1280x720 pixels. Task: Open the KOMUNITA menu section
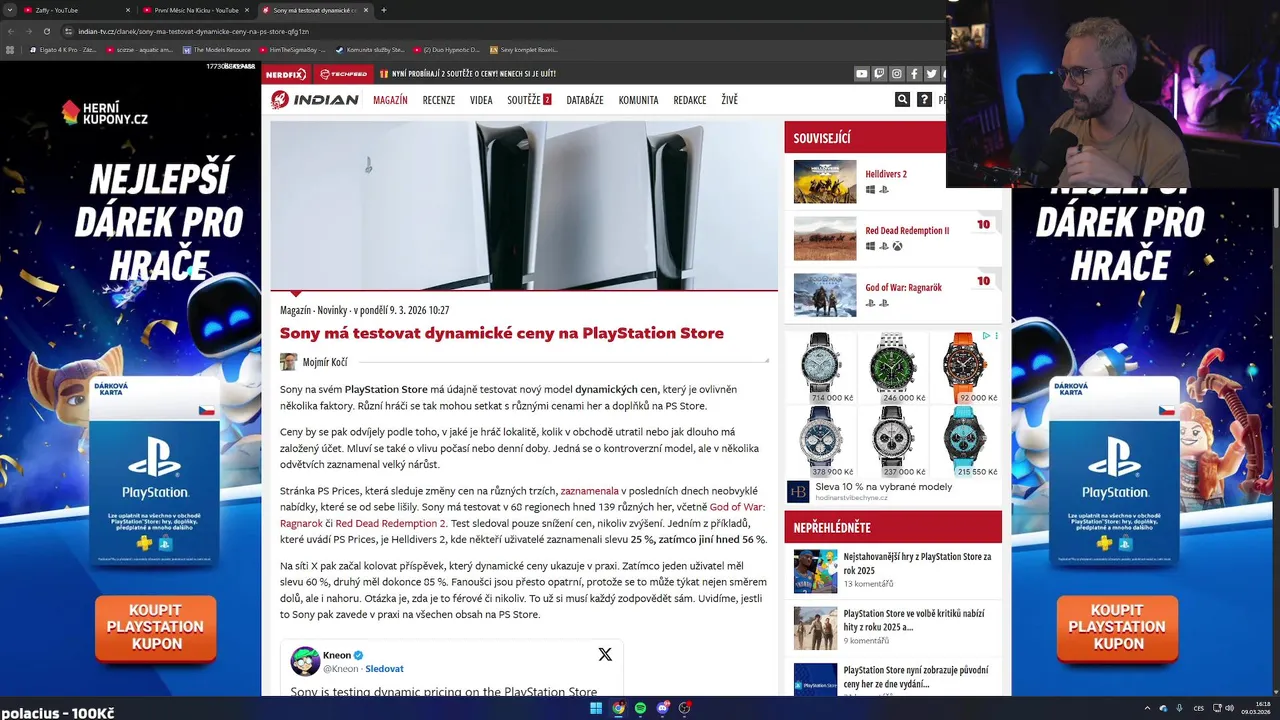point(638,100)
